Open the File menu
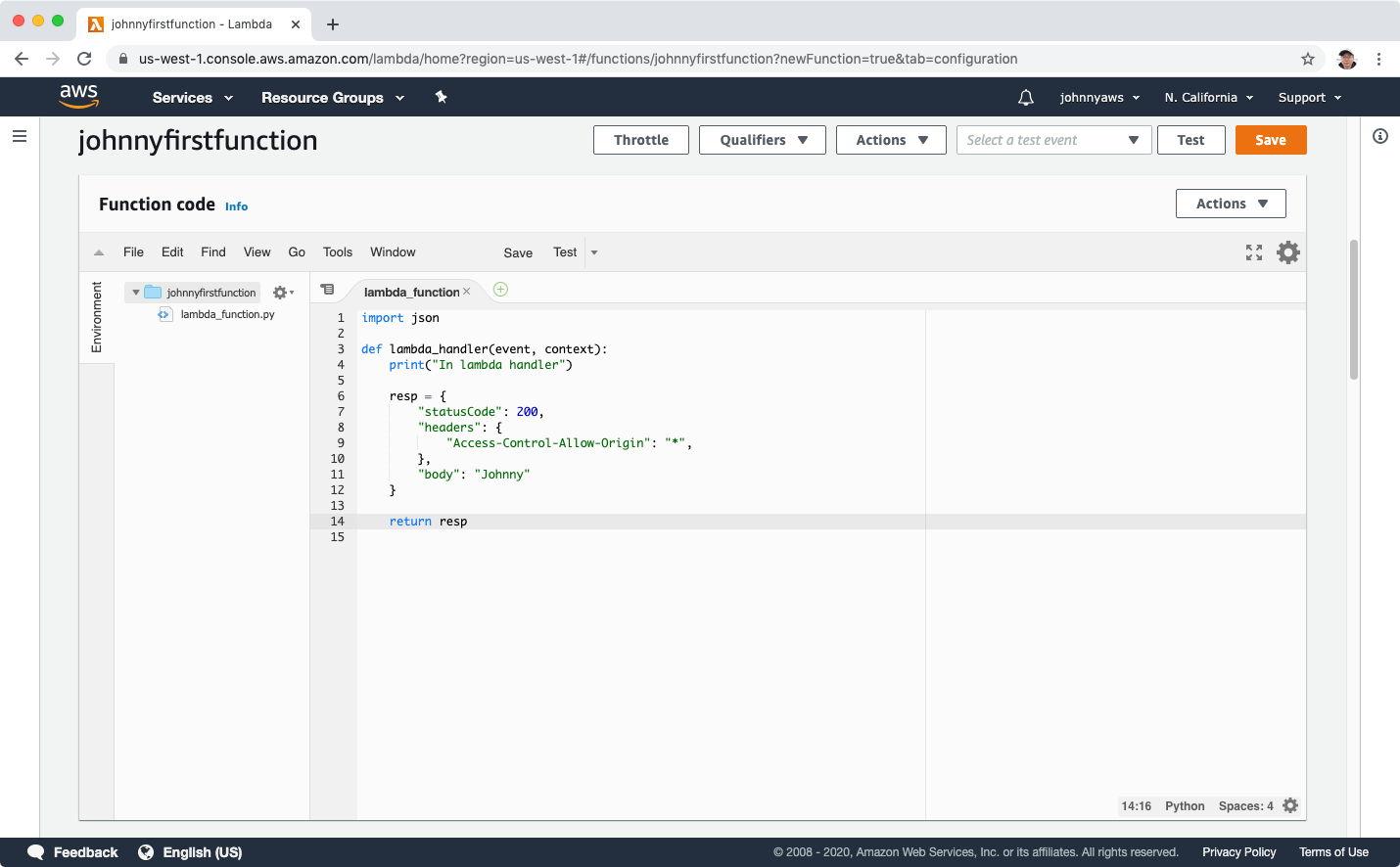Image resolution: width=1400 pixels, height=867 pixels. tap(133, 252)
